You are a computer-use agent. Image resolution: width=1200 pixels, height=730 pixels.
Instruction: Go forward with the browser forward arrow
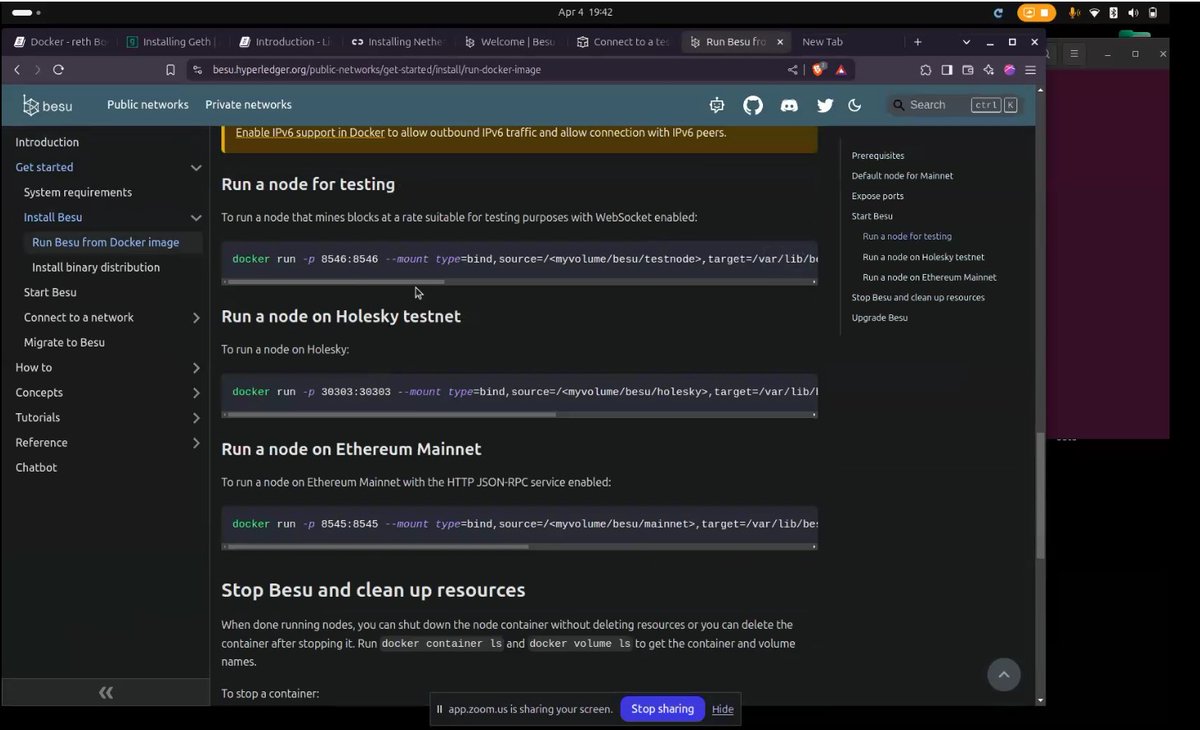(38, 70)
